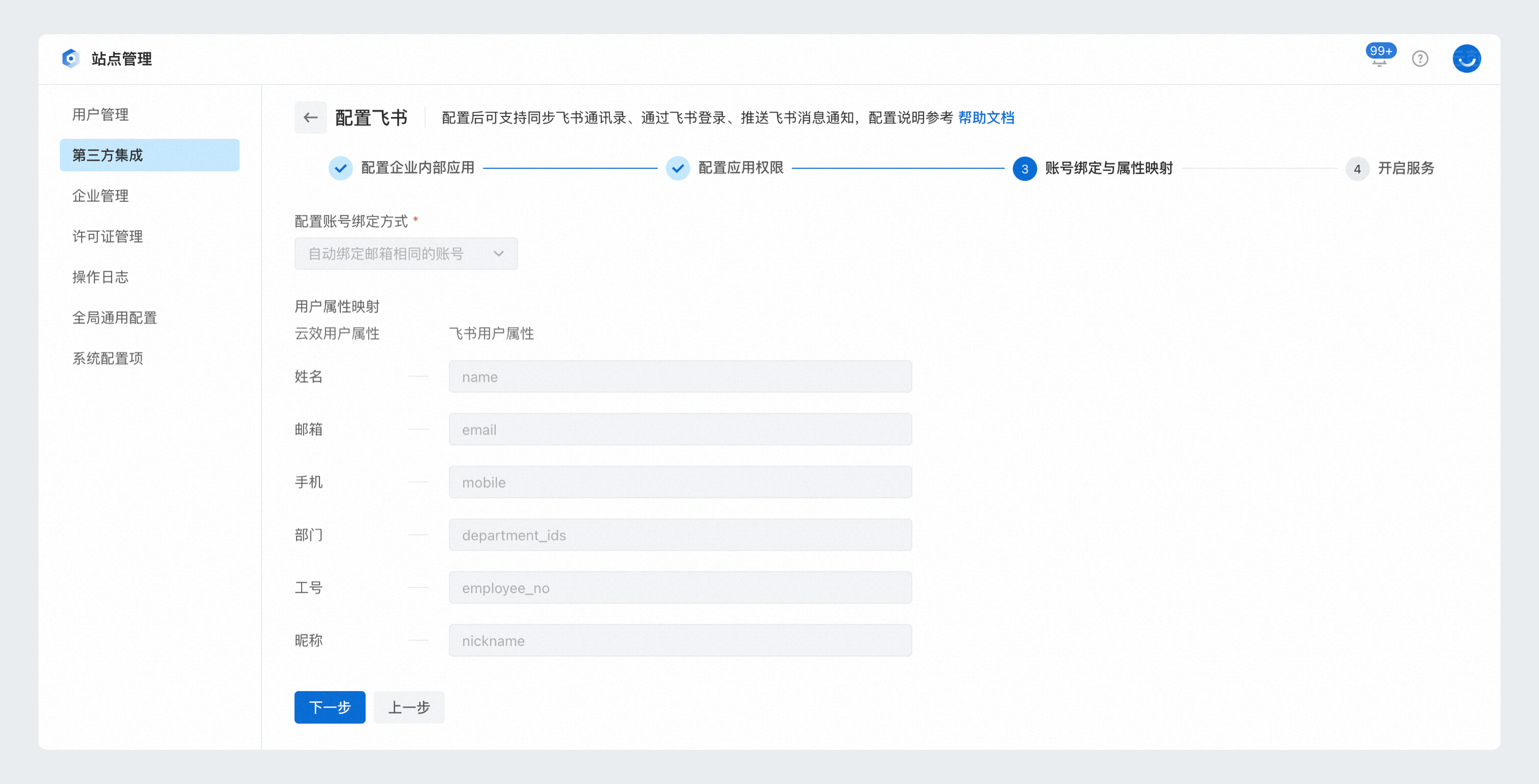This screenshot has width=1539, height=784.
Task: Open the help question mark icon
Action: [x=1420, y=59]
